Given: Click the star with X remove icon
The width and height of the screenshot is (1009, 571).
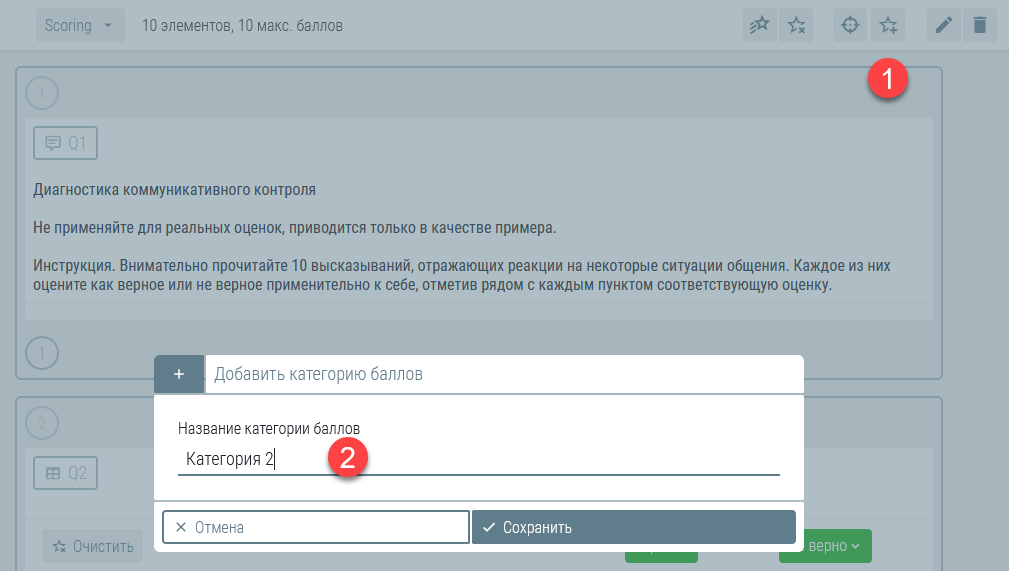Looking at the screenshot, I should pyautogui.click(x=796, y=26).
